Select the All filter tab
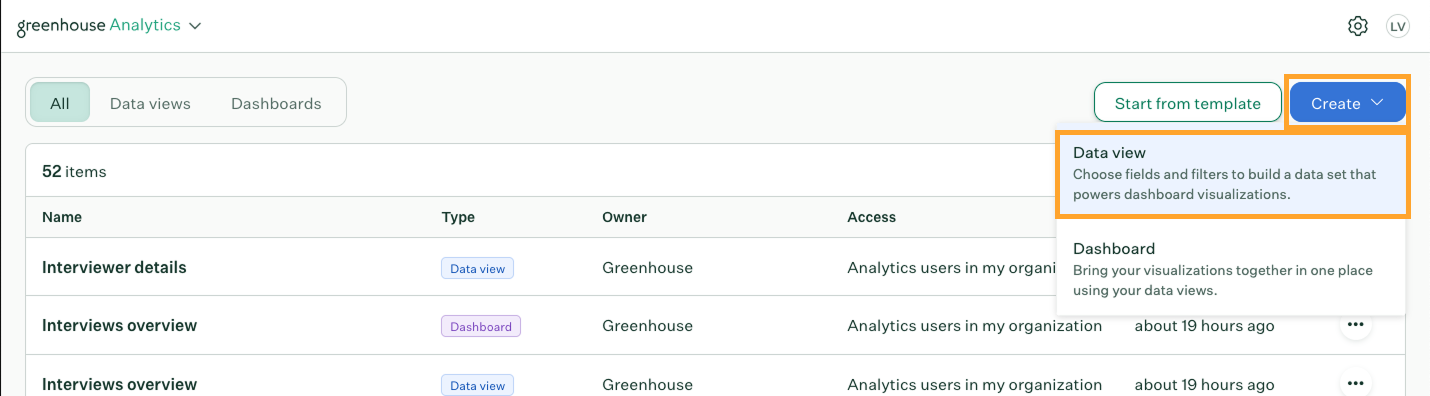 (60, 103)
